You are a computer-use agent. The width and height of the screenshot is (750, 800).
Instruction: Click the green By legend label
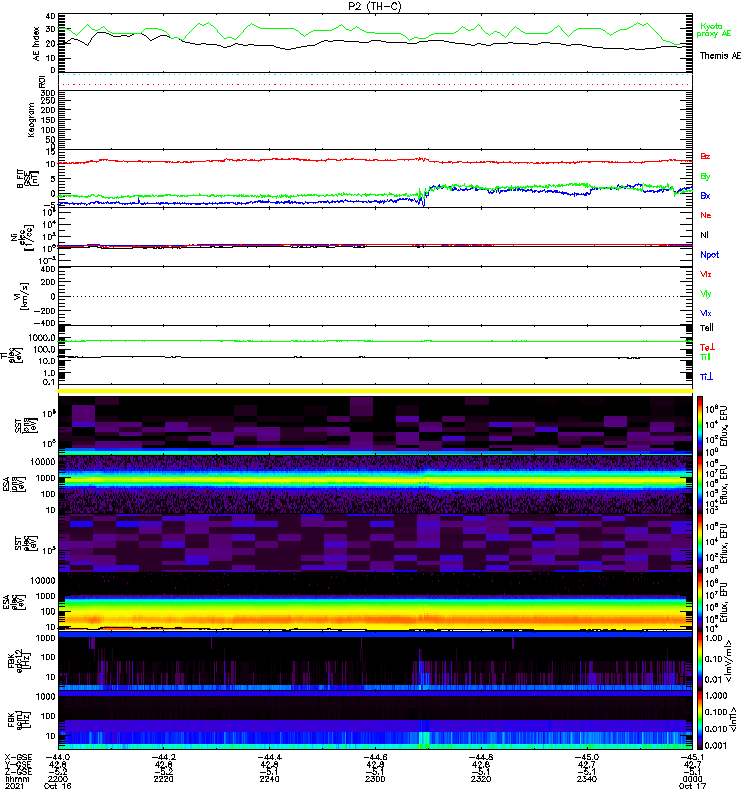coord(705,177)
